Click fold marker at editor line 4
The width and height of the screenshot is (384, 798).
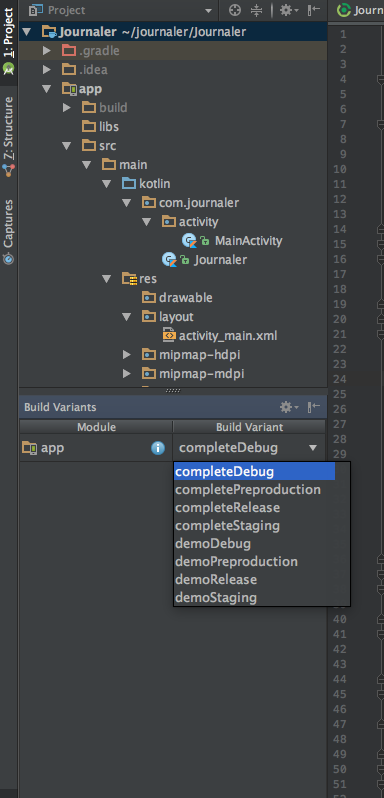coord(379,79)
